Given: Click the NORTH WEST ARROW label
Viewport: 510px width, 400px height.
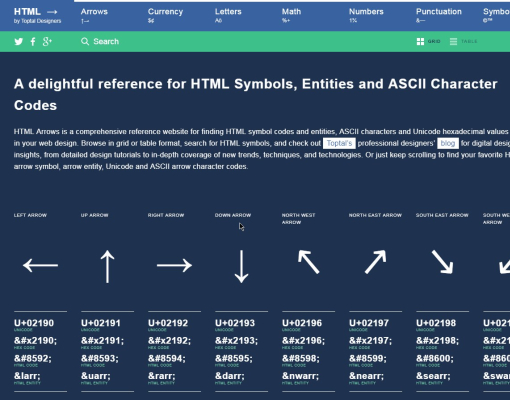Looking at the screenshot, I should tap(299, 219).
